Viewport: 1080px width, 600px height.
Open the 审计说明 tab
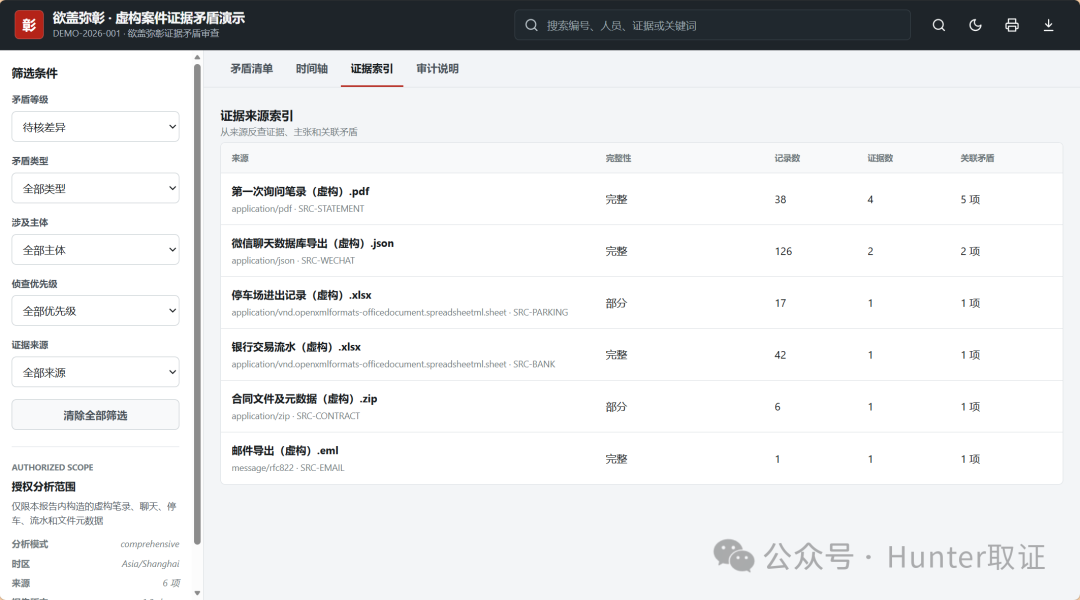tap(437, 69)
